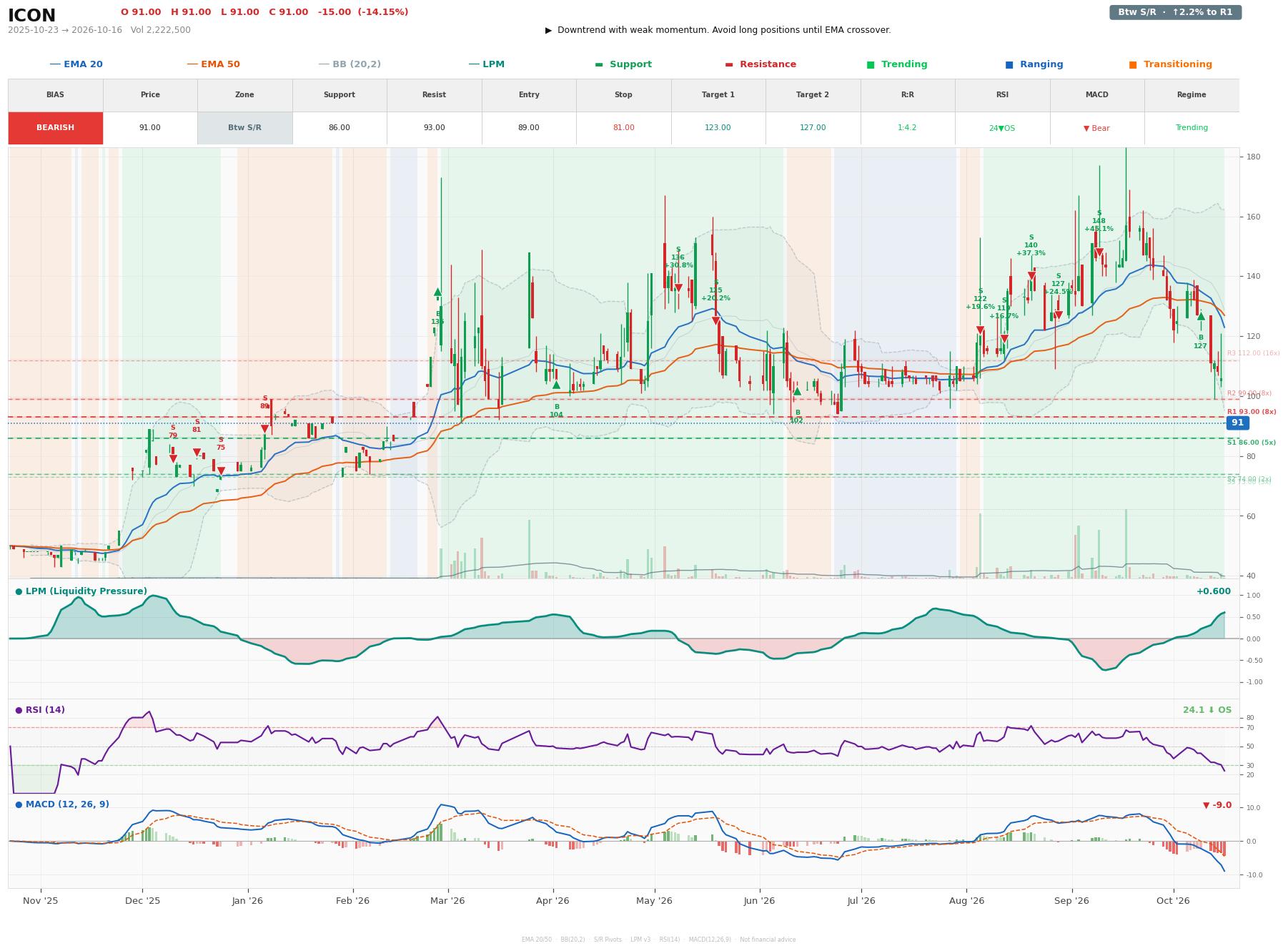Click the S 75 sell signal marker
The image size is (1288, 951).
pos(221,471)
